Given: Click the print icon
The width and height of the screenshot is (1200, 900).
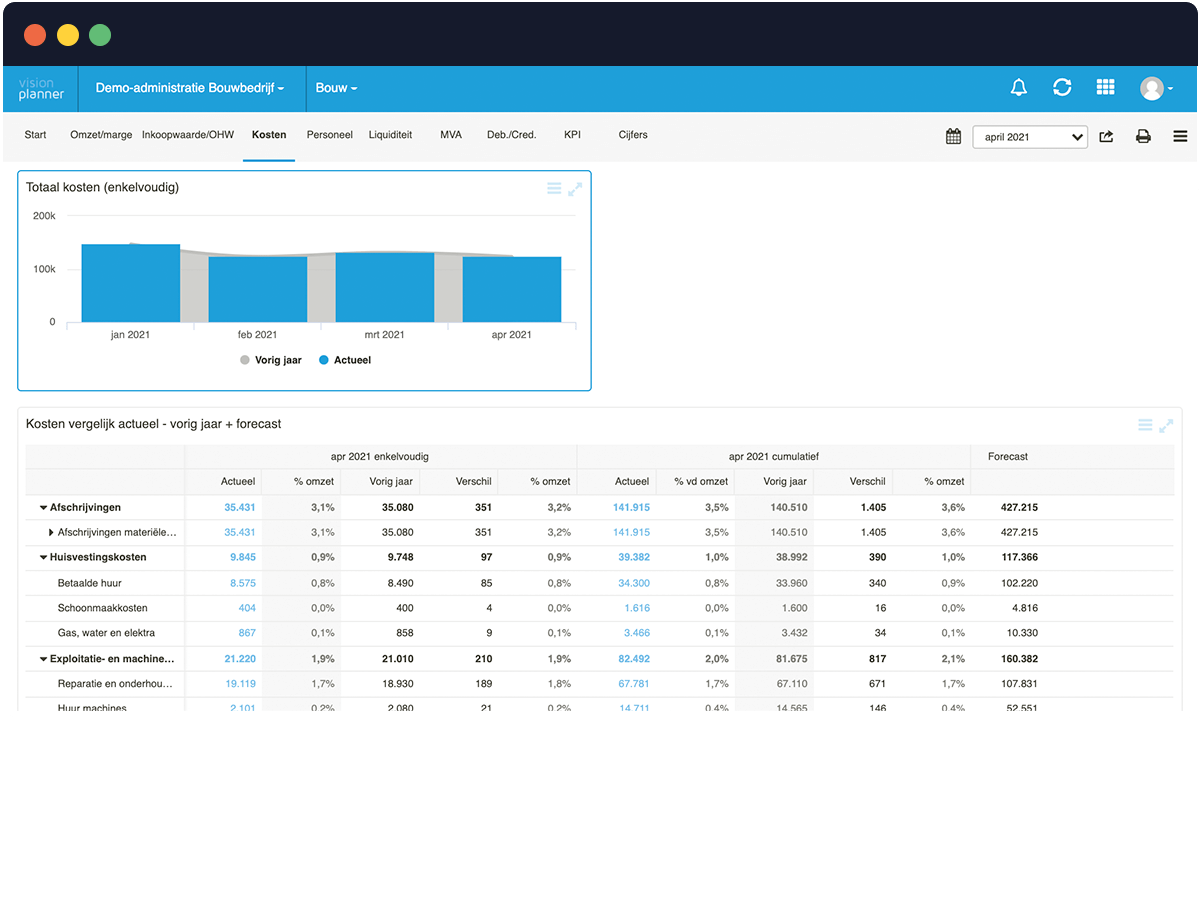Looking at the screenshot, I should [1143, 137].
